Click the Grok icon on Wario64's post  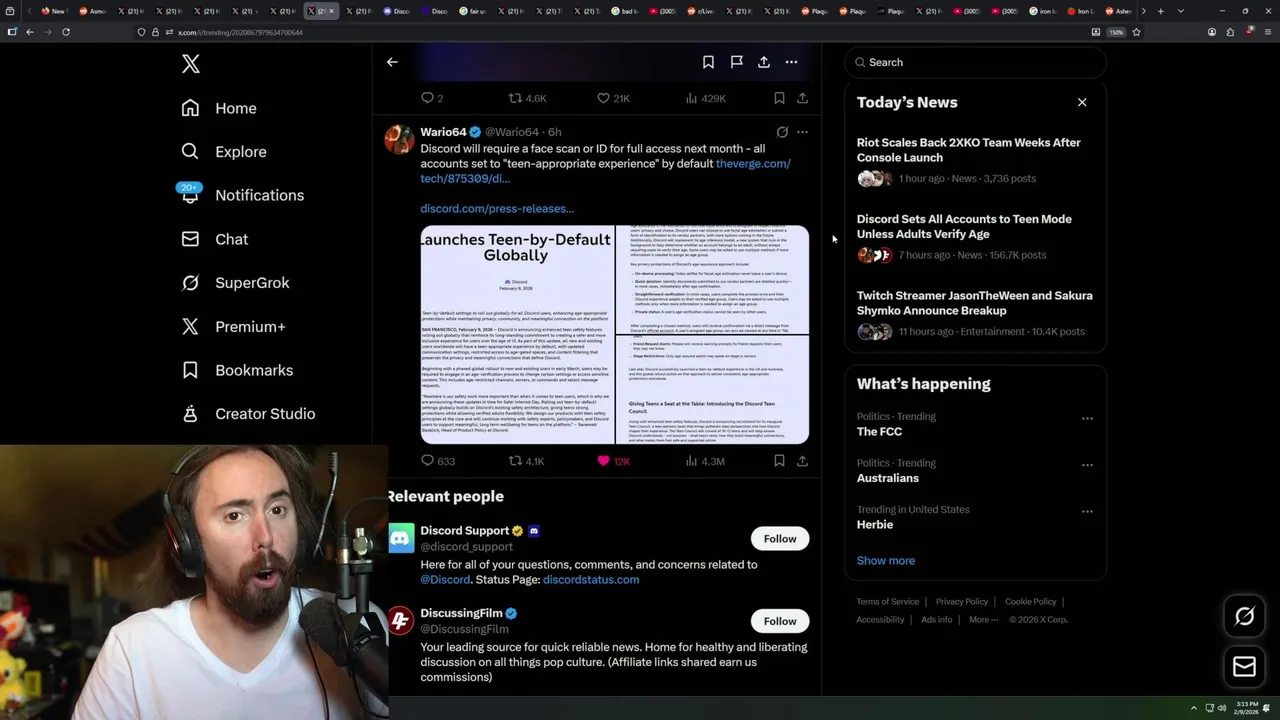pos(782,132)
